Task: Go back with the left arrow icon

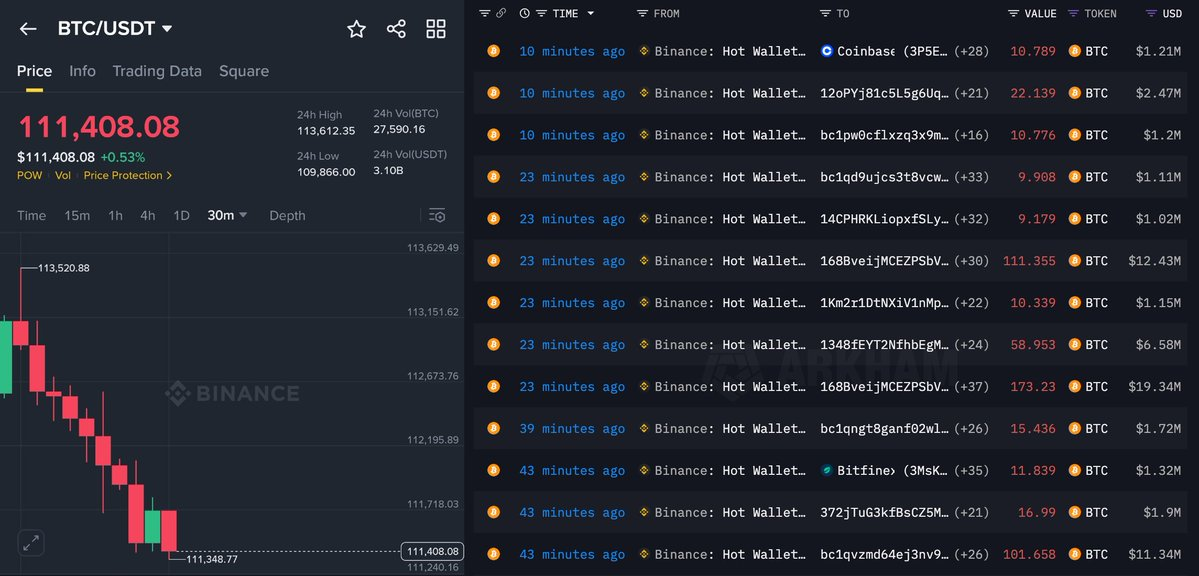Action: click(28, 29)
